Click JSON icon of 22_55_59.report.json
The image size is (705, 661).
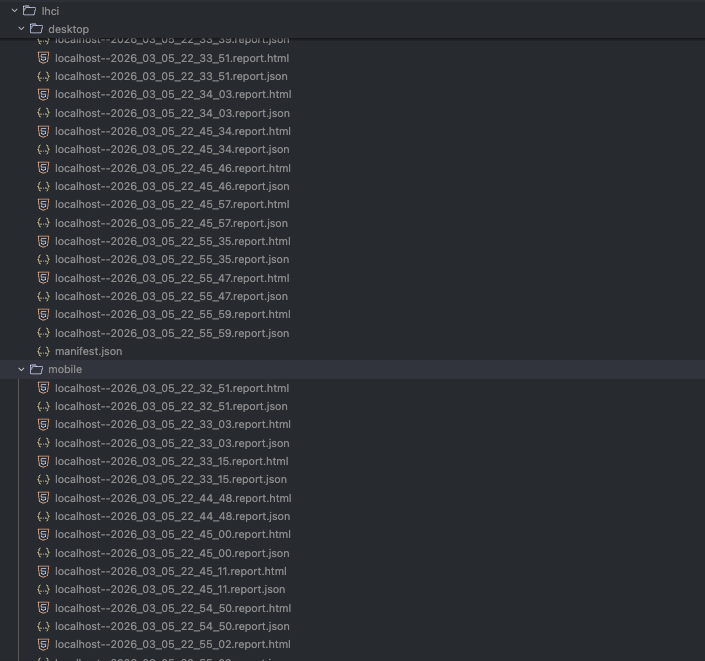tap(43, 333)
